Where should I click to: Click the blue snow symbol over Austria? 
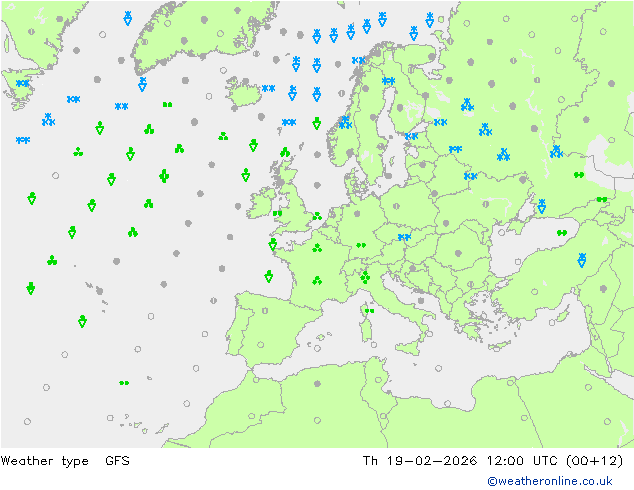click(x=404, y=237)
